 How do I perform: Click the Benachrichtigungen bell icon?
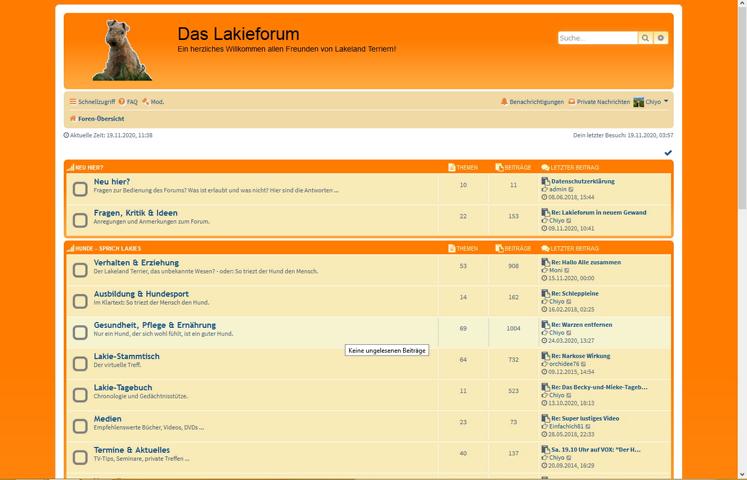tap(504, 102)
